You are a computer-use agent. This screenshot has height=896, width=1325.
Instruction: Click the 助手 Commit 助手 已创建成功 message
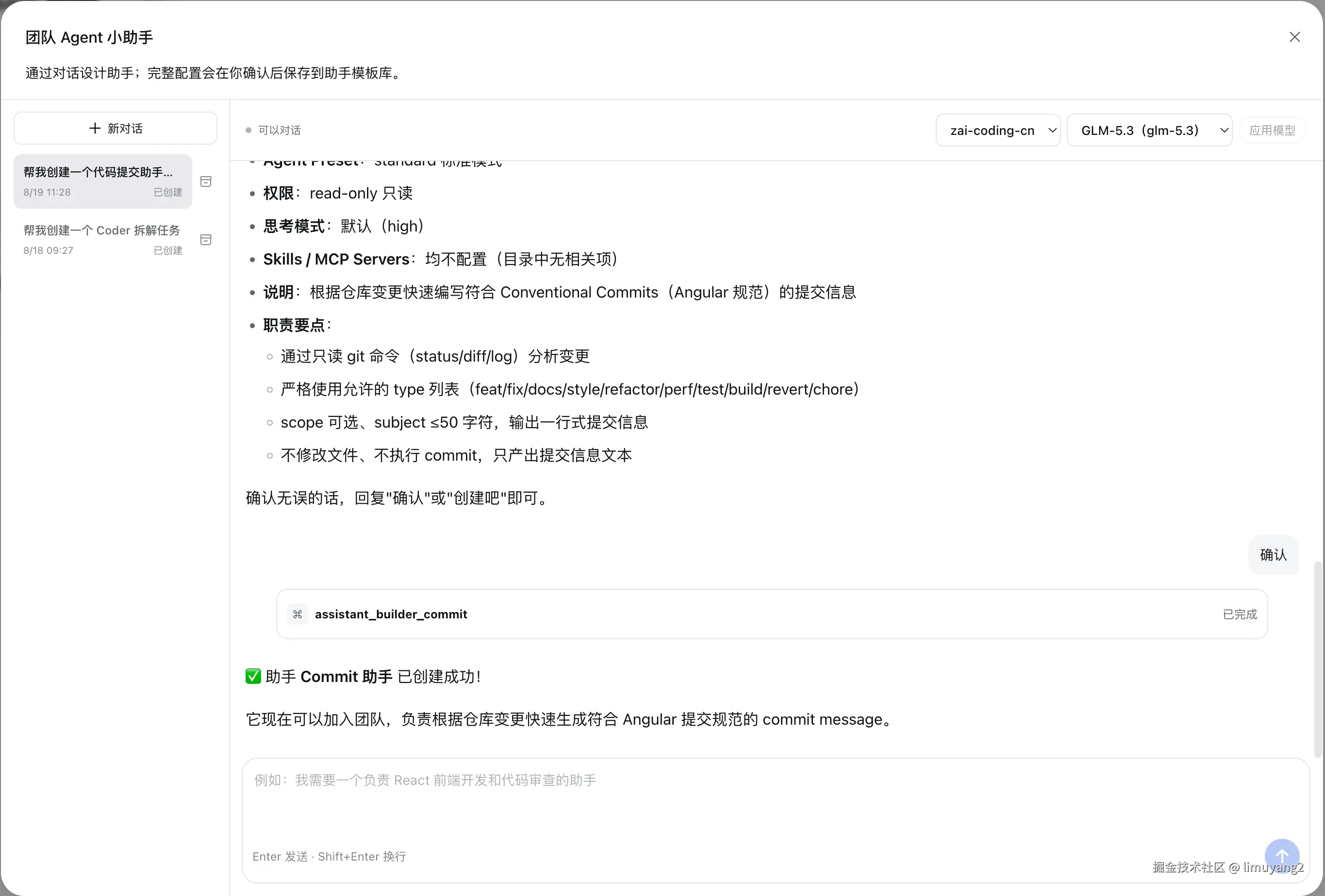tap(364, 677)
